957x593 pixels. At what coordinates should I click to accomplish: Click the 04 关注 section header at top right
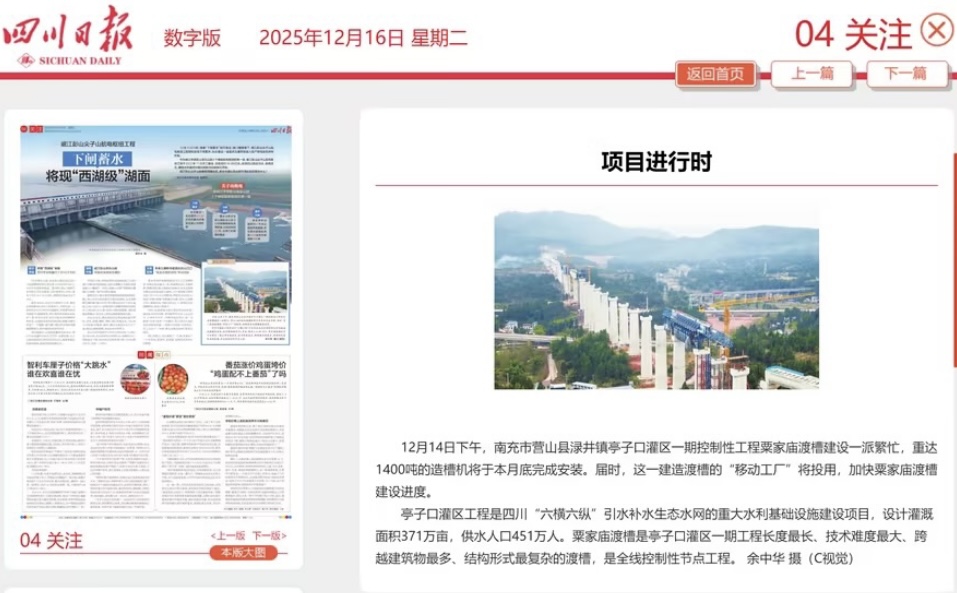(853, 34)
